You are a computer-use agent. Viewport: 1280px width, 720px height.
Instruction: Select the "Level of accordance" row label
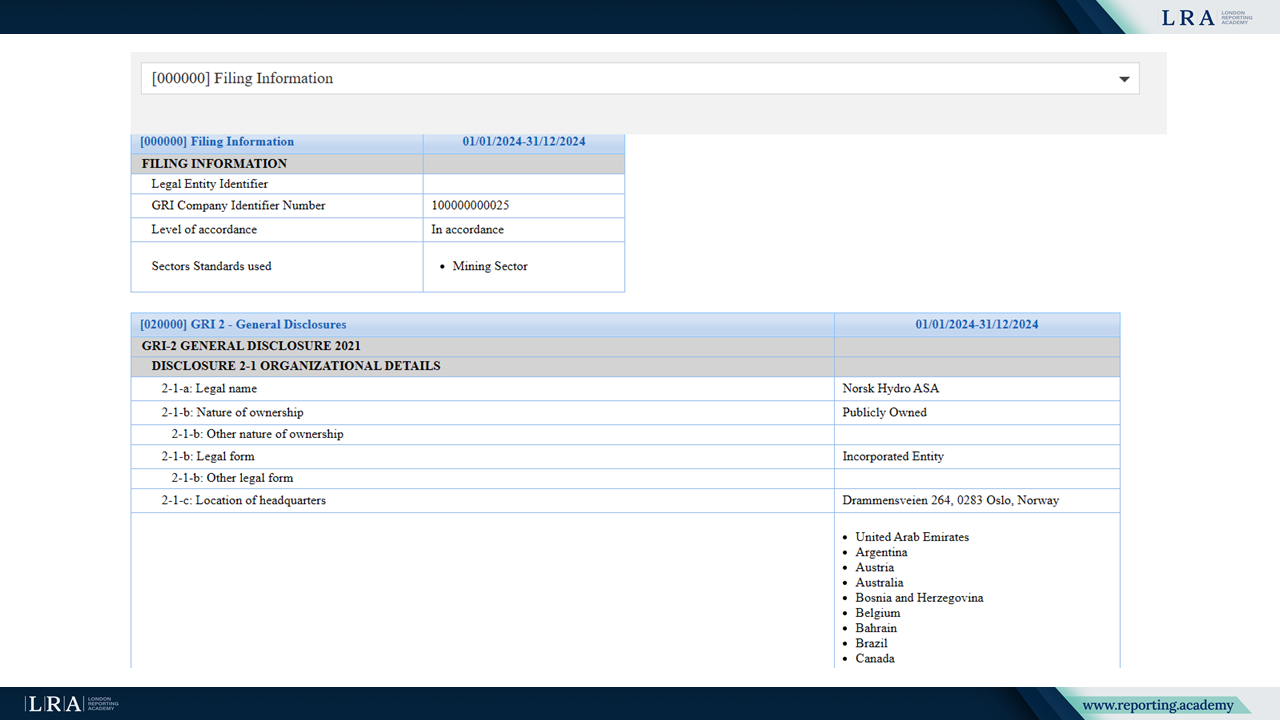coord(204,230)
